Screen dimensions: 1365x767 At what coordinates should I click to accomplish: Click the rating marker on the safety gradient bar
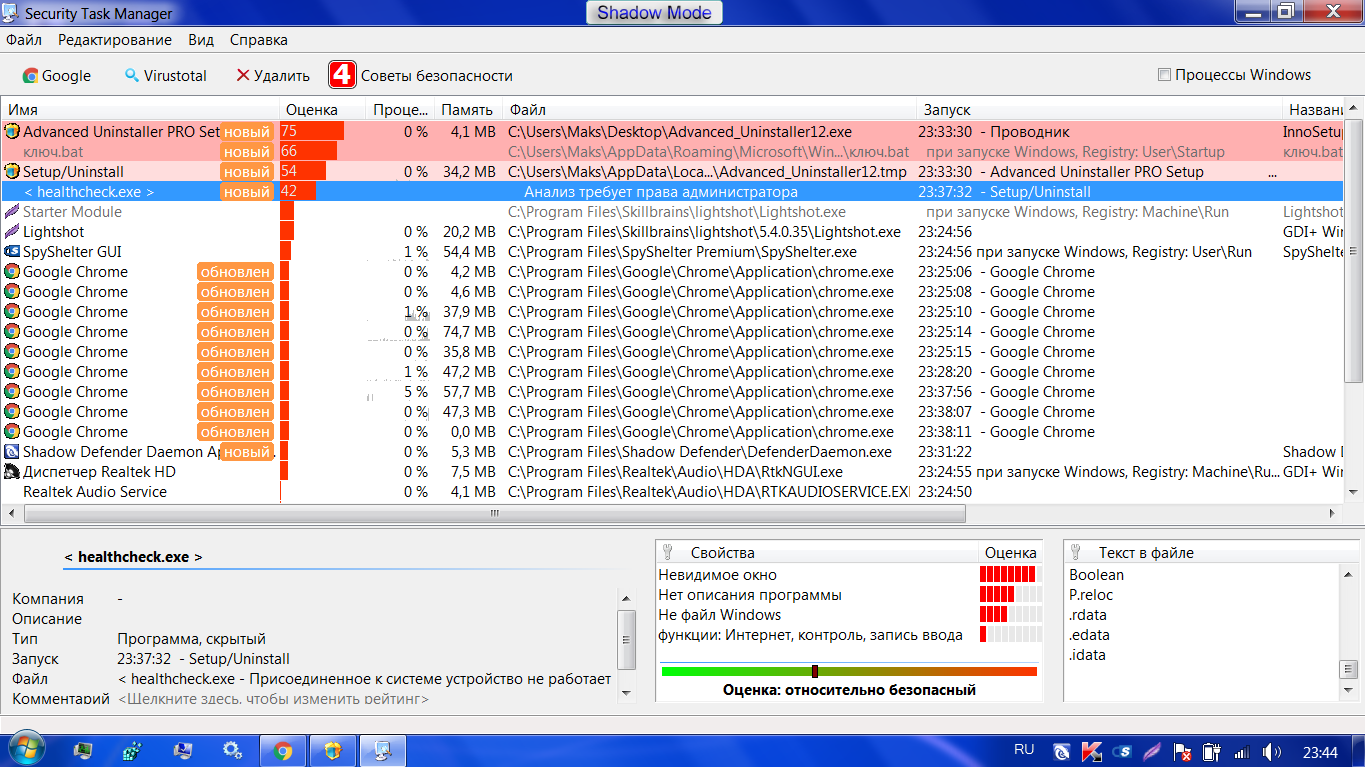coord(815,672)
